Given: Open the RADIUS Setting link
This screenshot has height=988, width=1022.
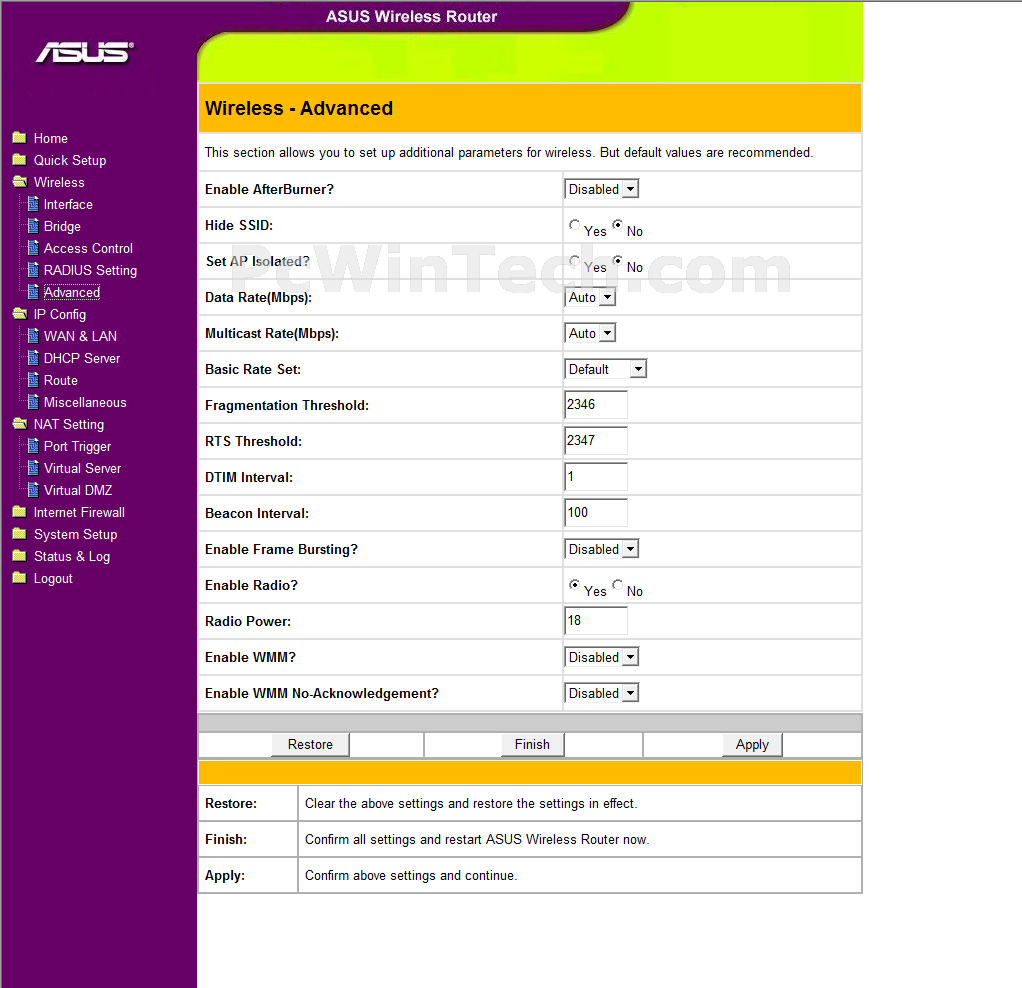Looking at the screenshot, I should click(91, 270).
